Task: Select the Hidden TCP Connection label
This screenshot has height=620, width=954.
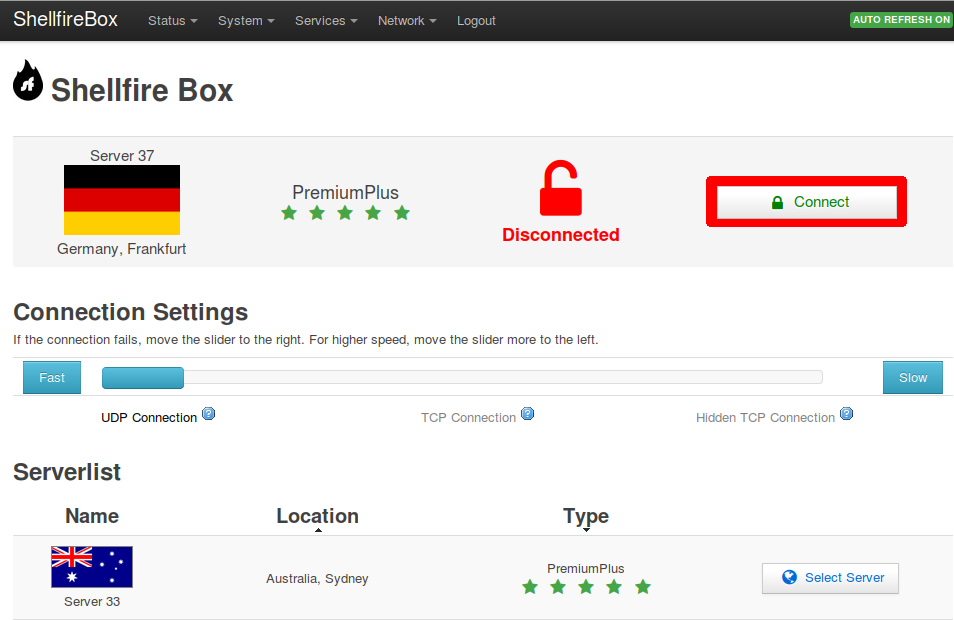Action: [765, 418]
